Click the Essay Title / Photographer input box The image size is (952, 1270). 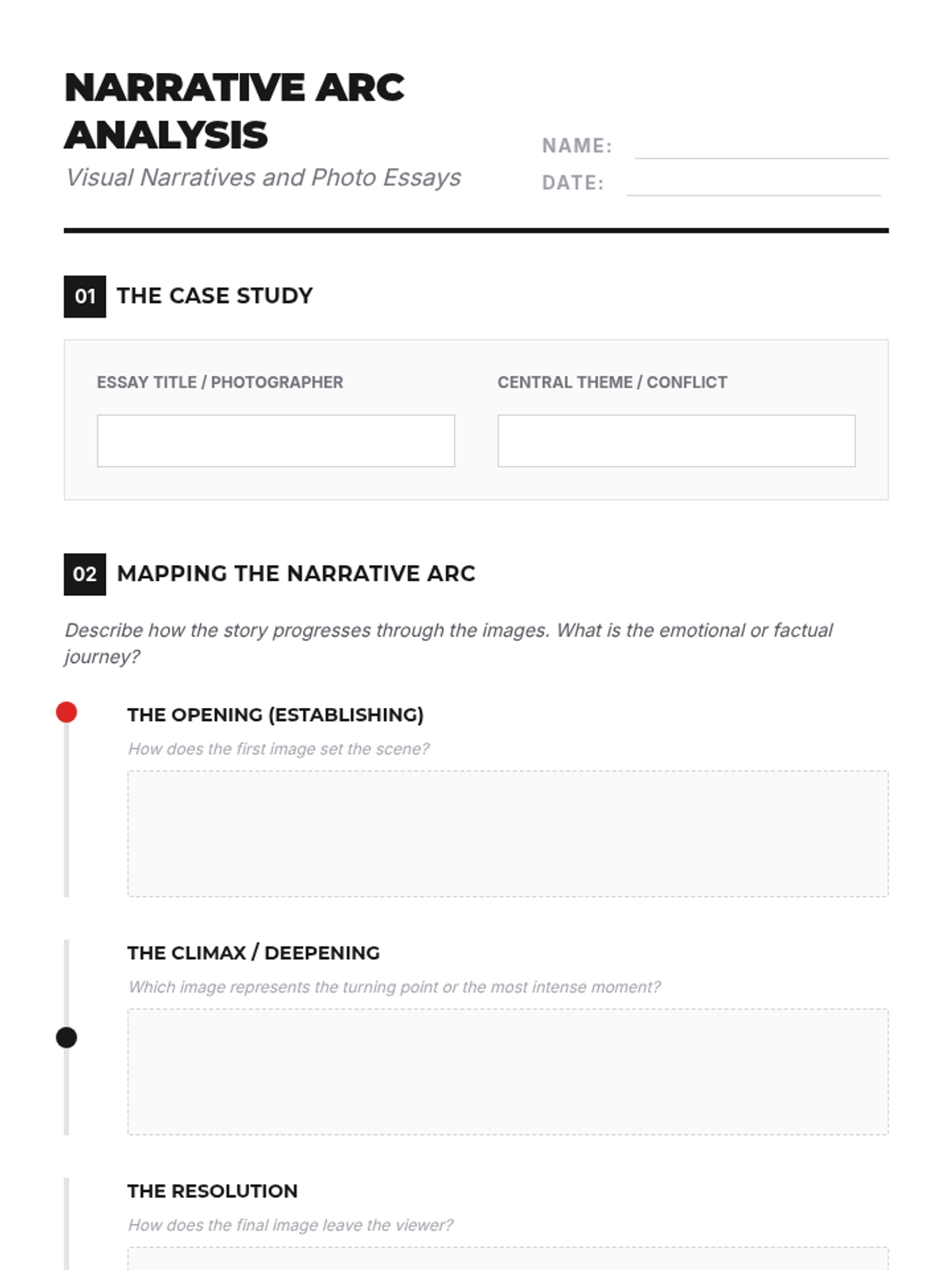point(275,441)
